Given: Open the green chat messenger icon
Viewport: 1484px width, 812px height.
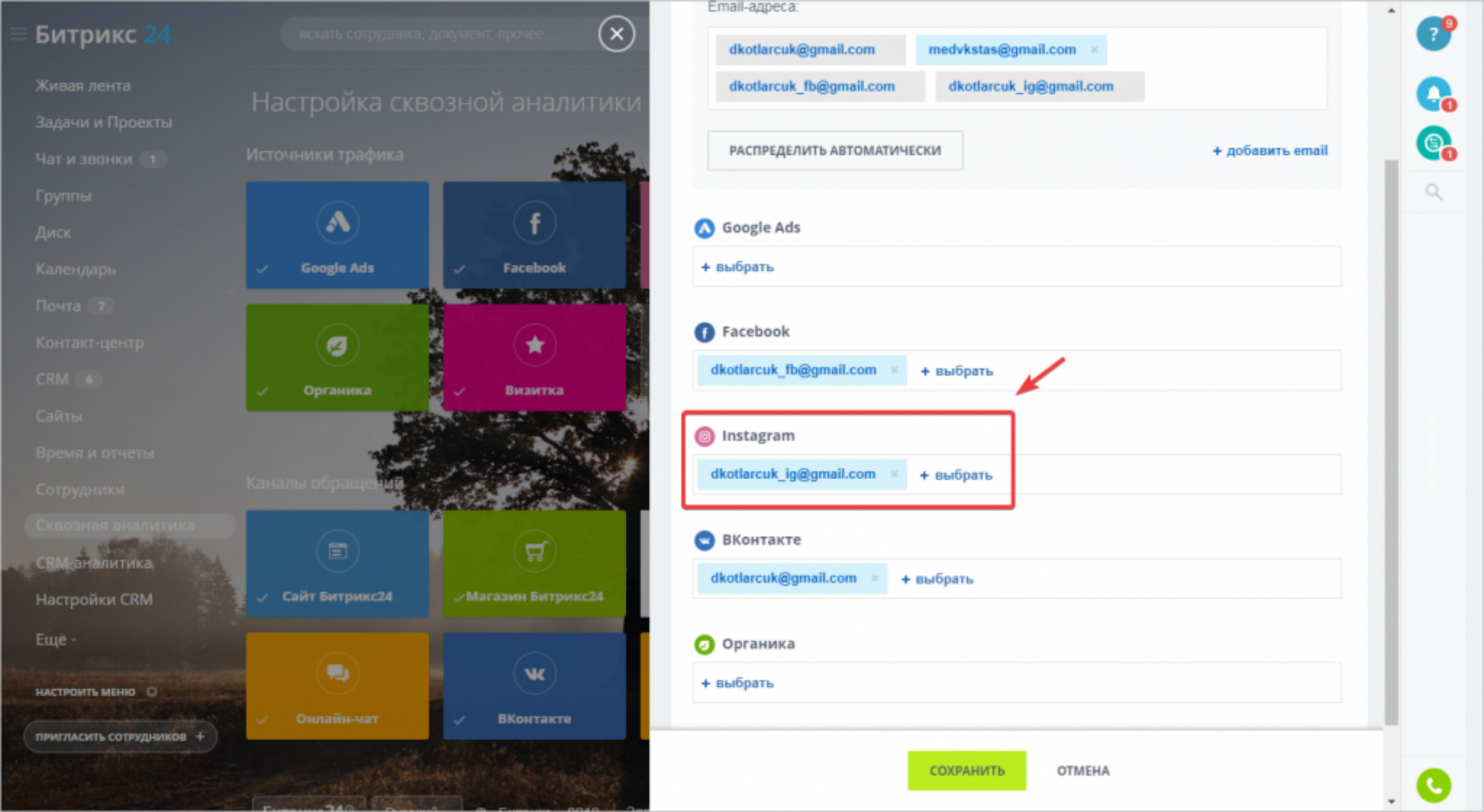Looking at the screenshot, I should pyautogui.click(x=1433, y=142).
